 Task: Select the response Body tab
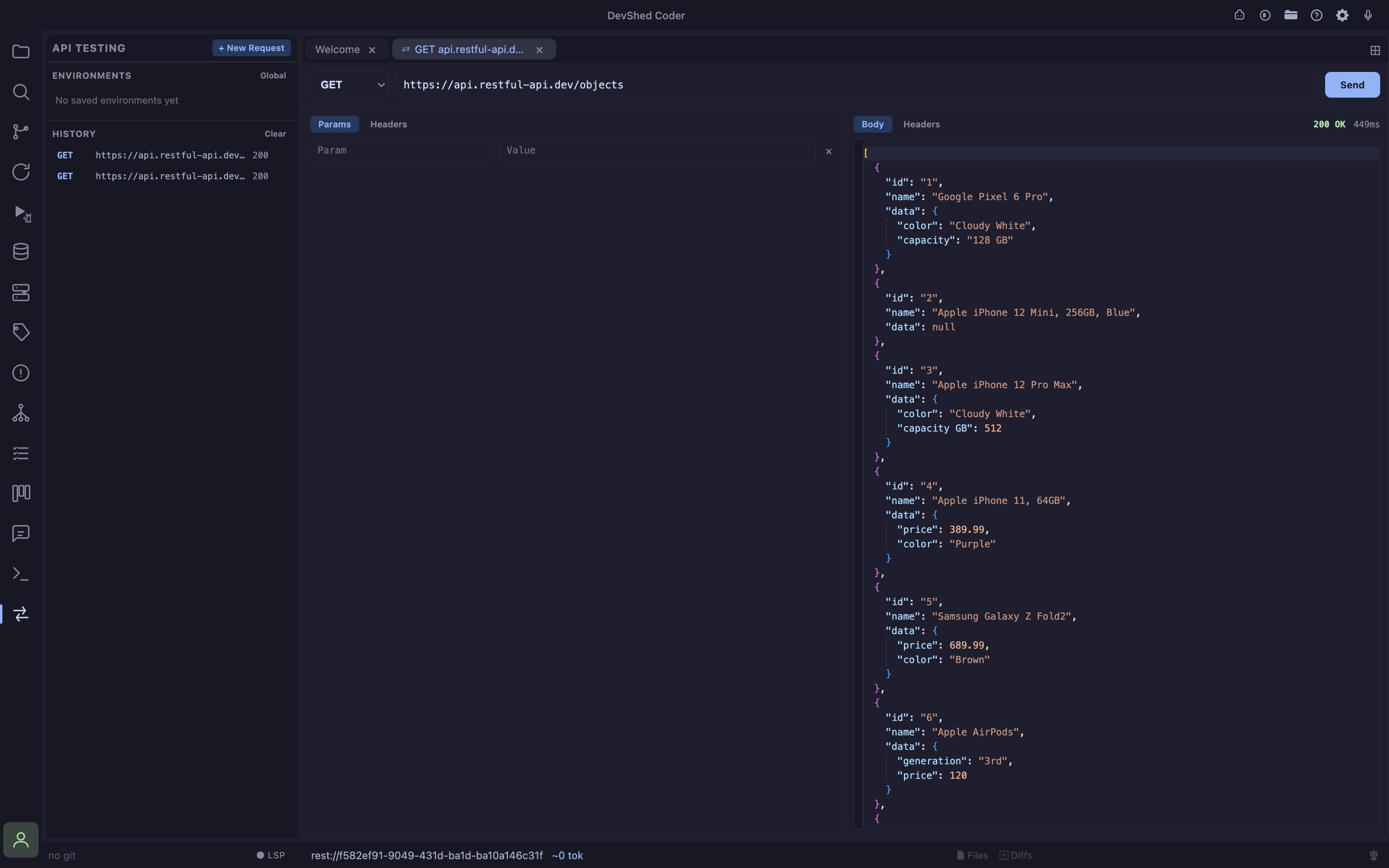click(x=873, y=124)
